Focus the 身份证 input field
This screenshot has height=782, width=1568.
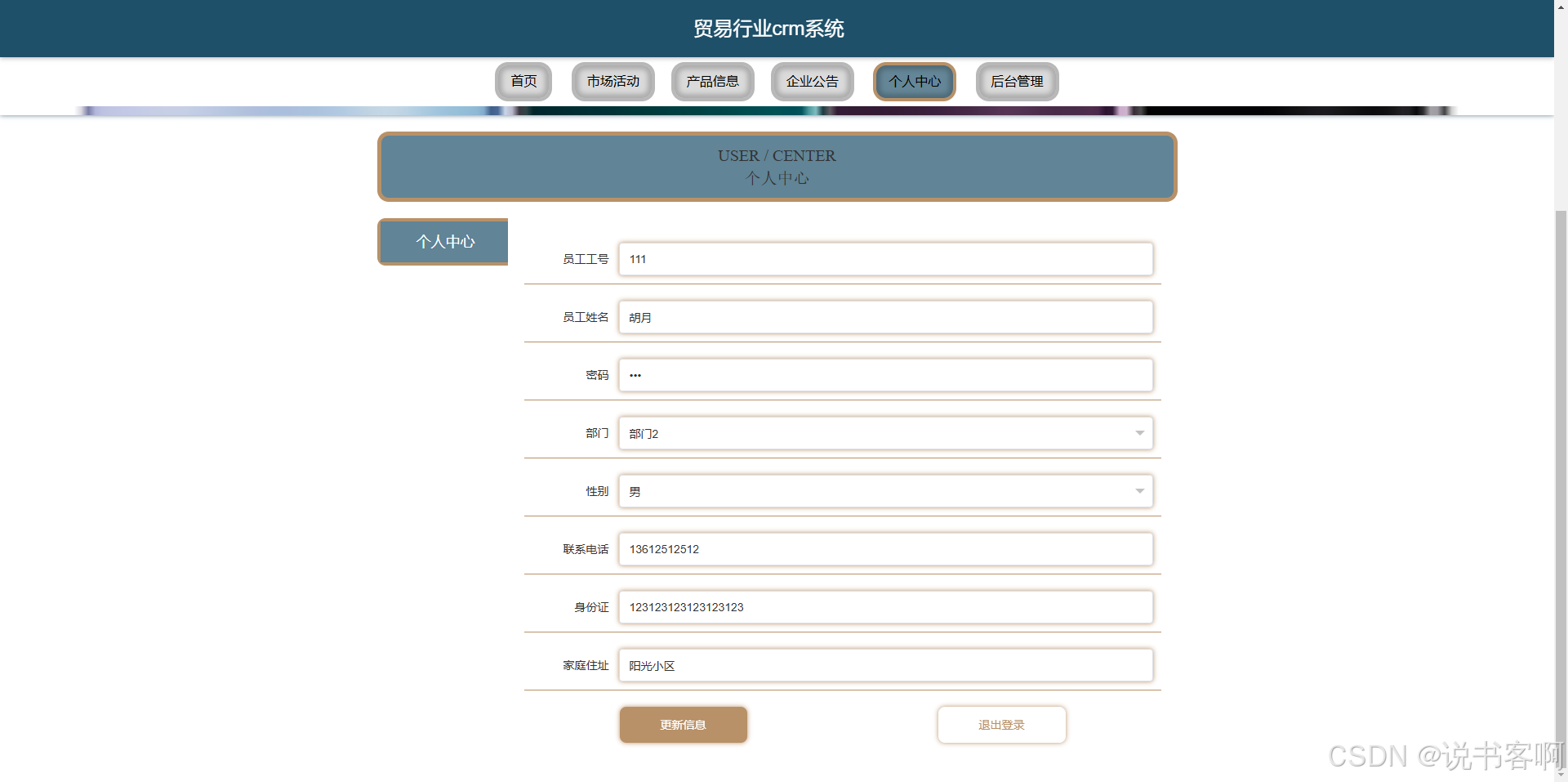(x=886, y=607)
